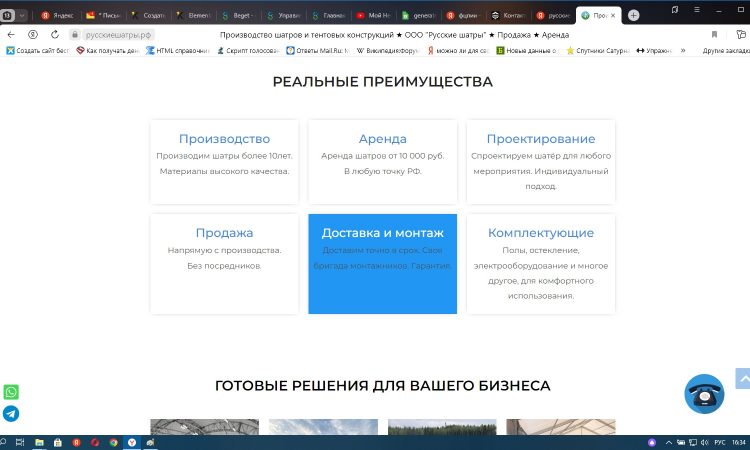The width and height of the screenshot is (750, 450).
Task: Switch to the generator tab
Action: [418, 15]
